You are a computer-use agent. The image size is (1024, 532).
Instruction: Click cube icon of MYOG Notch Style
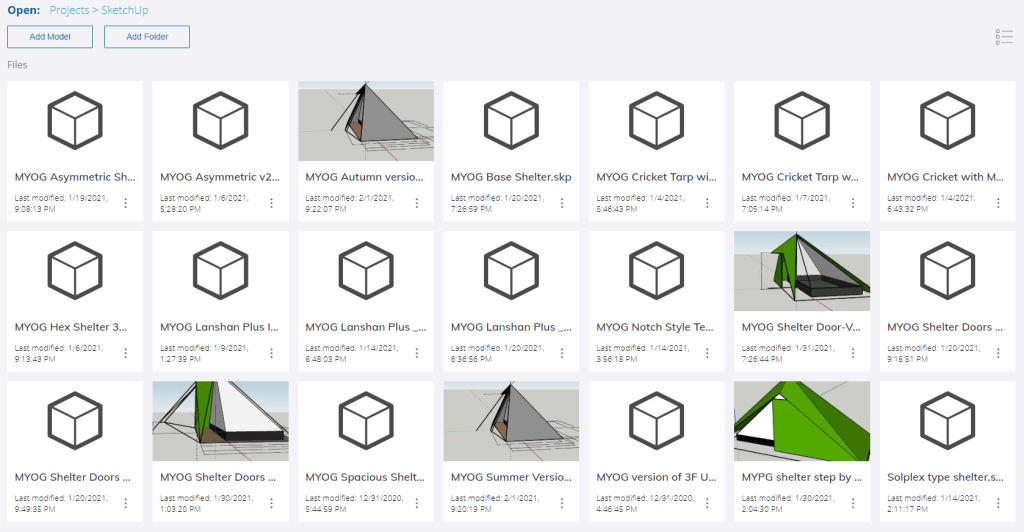656,271
